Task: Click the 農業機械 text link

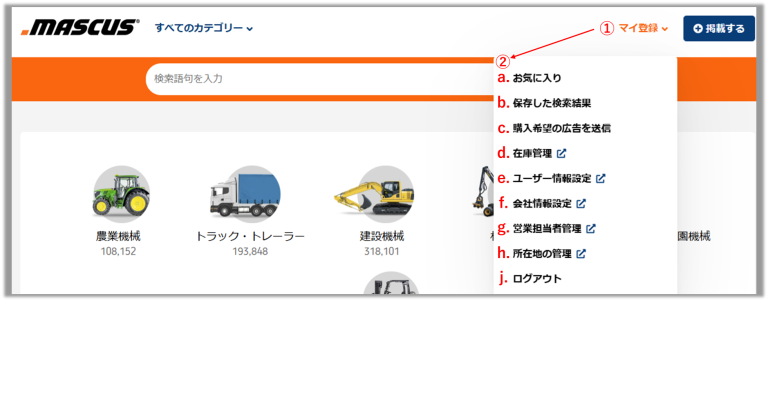Action: point(118,236)
